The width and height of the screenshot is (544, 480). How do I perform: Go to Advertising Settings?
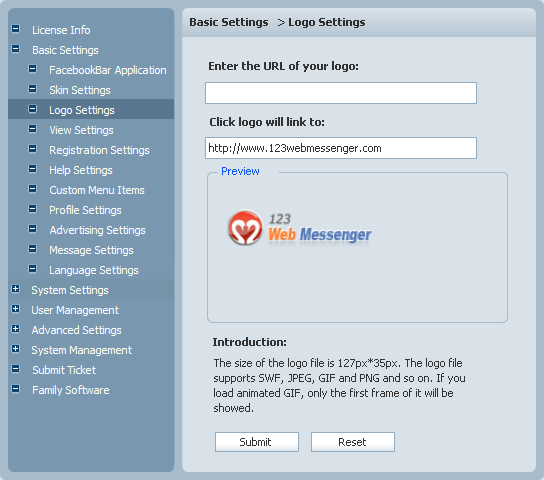click(97, 230)
